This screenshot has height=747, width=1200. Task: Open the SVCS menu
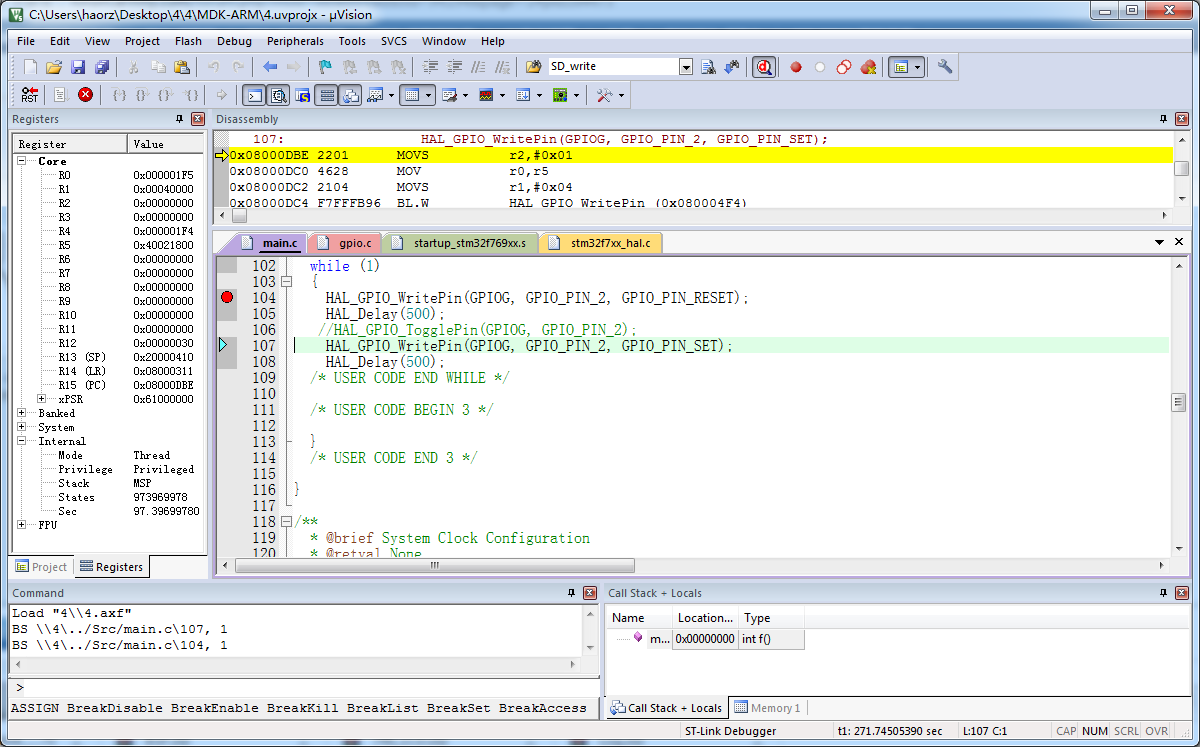pos(394,41)
